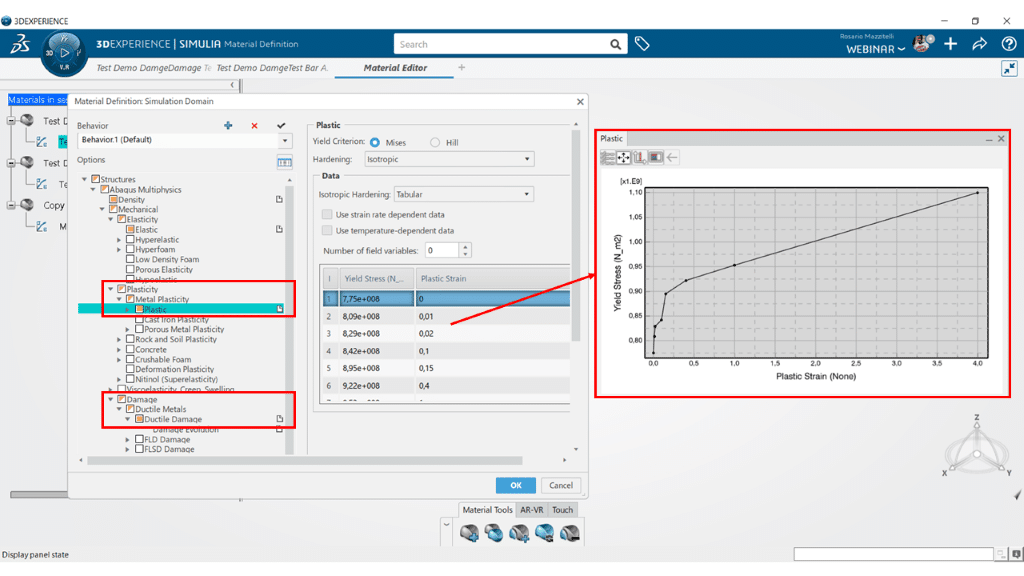Add a new behavior with the blue plus
The image size is (1024, 576).
coord(228,126)
